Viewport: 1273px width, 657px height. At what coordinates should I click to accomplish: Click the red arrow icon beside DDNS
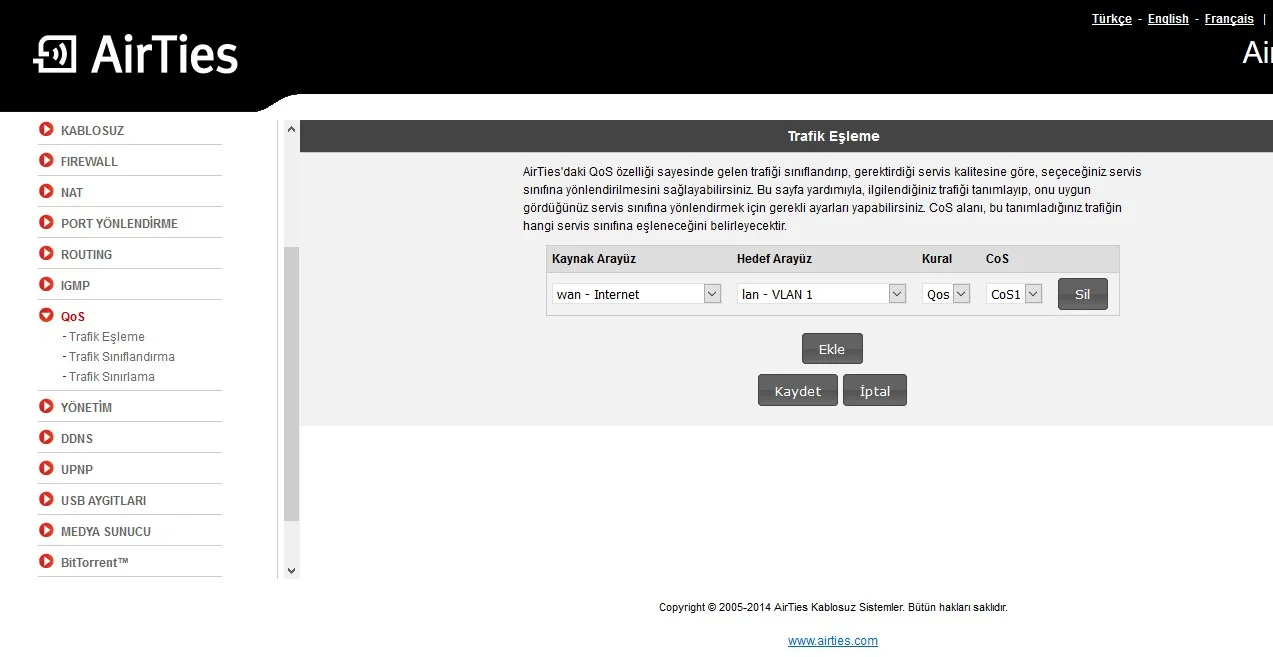[x=46, y=437]
